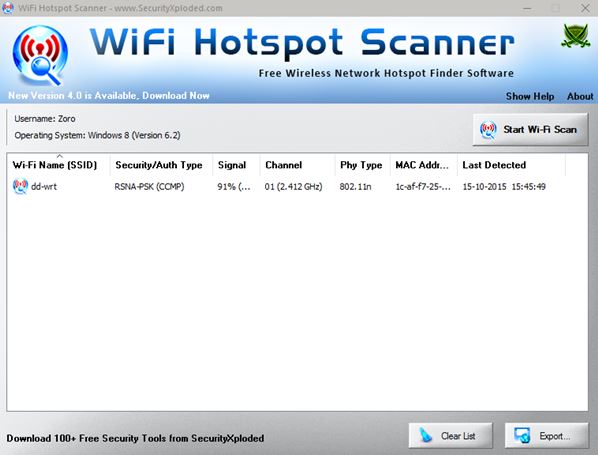
Task: Open the About link
Action: [580, 96]
